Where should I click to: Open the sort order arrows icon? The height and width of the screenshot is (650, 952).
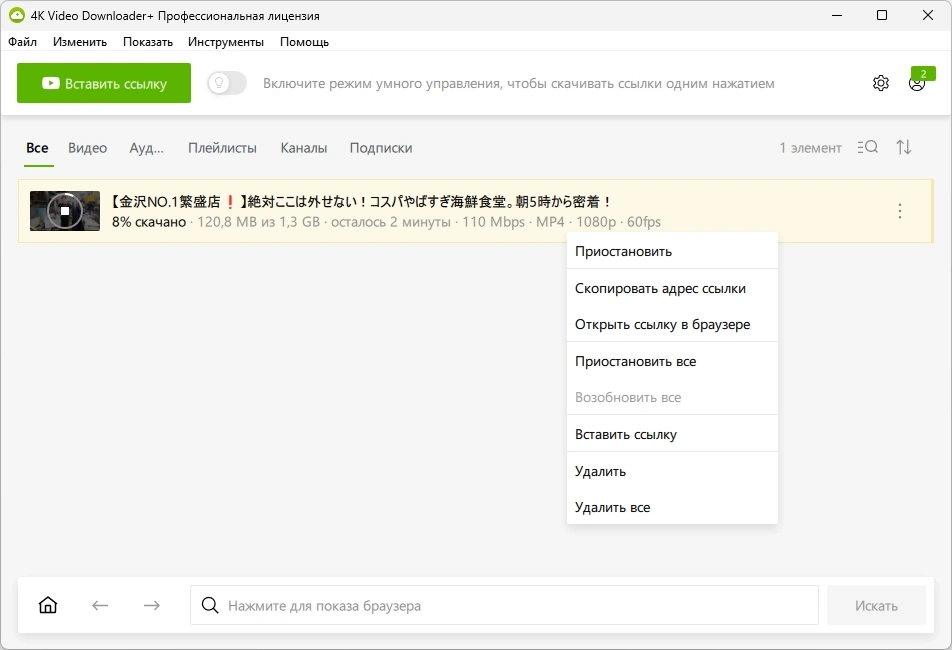(x=903, y=147)
